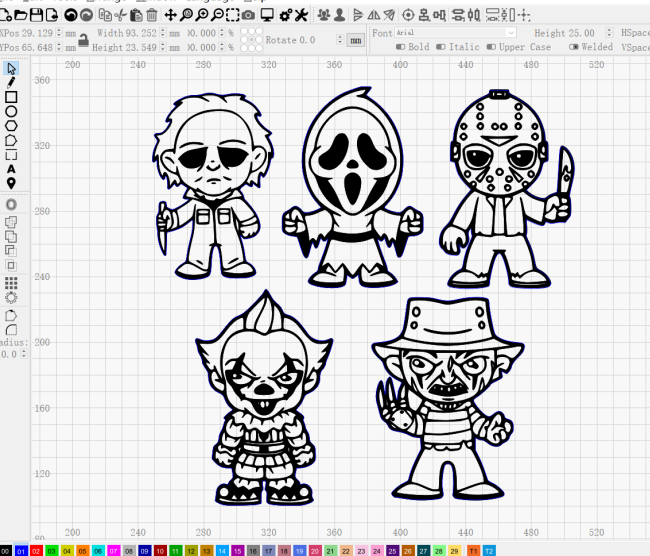Zoom to page with the magnifier icon
The image size is (650, 556).
pyautogui.click(x=187, y=16)
